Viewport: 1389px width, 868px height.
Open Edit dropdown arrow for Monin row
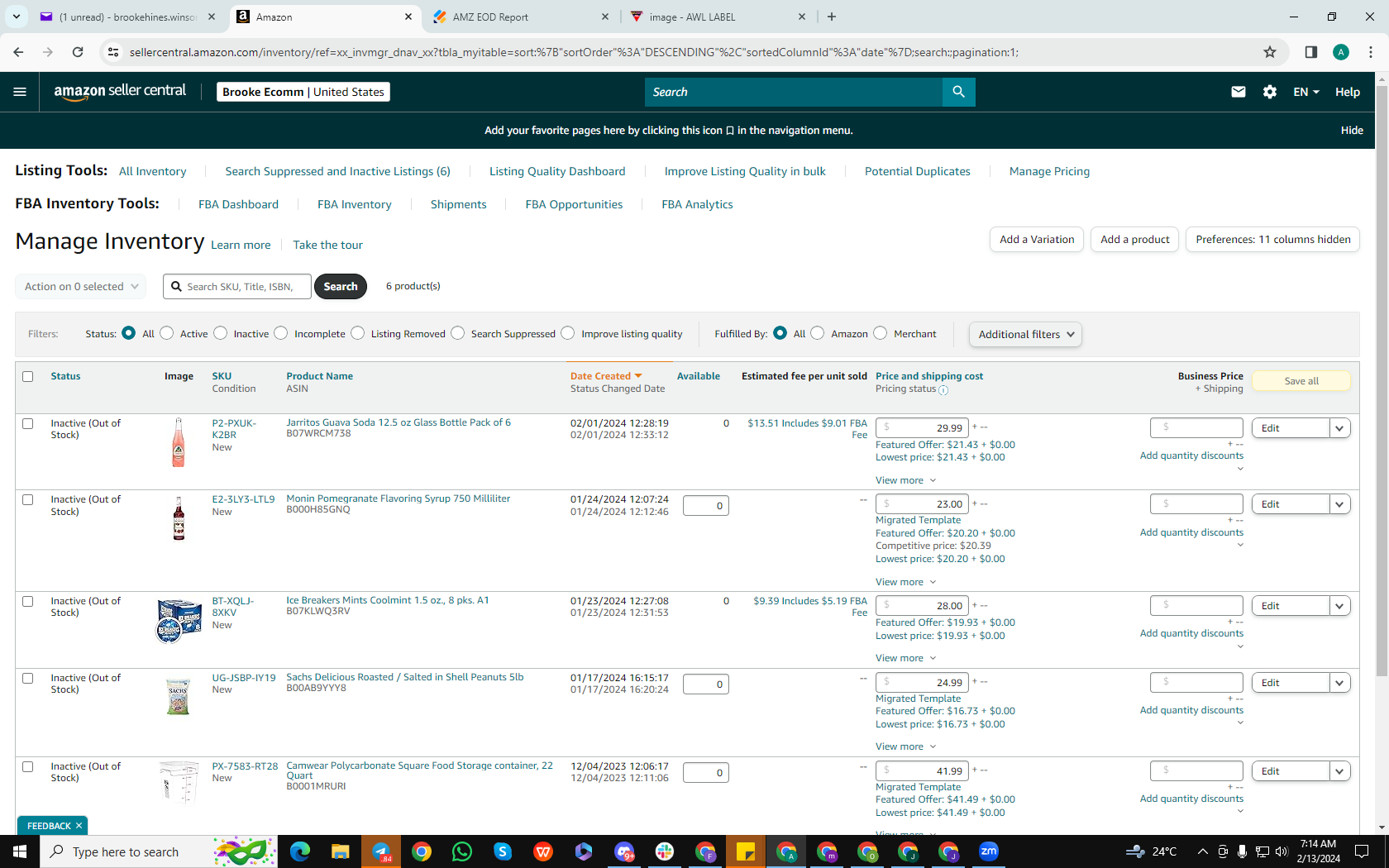pyautogui.click(x=1340, y=504)
